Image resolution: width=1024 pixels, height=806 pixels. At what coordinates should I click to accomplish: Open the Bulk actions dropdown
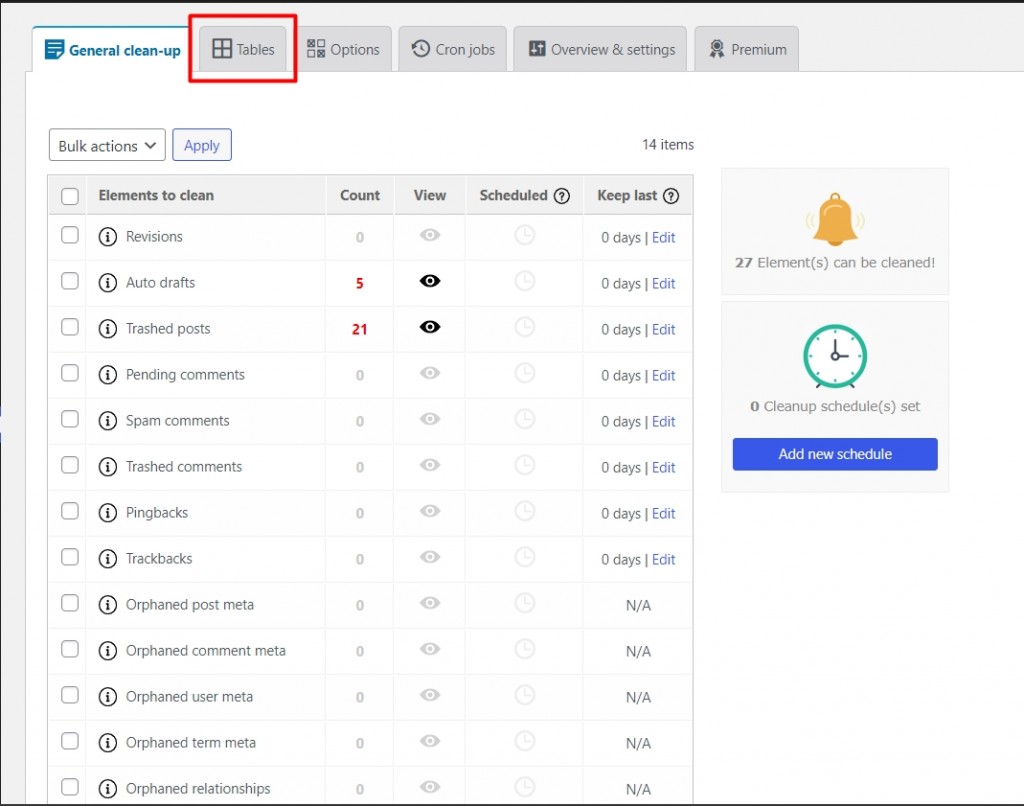[107, 145]
